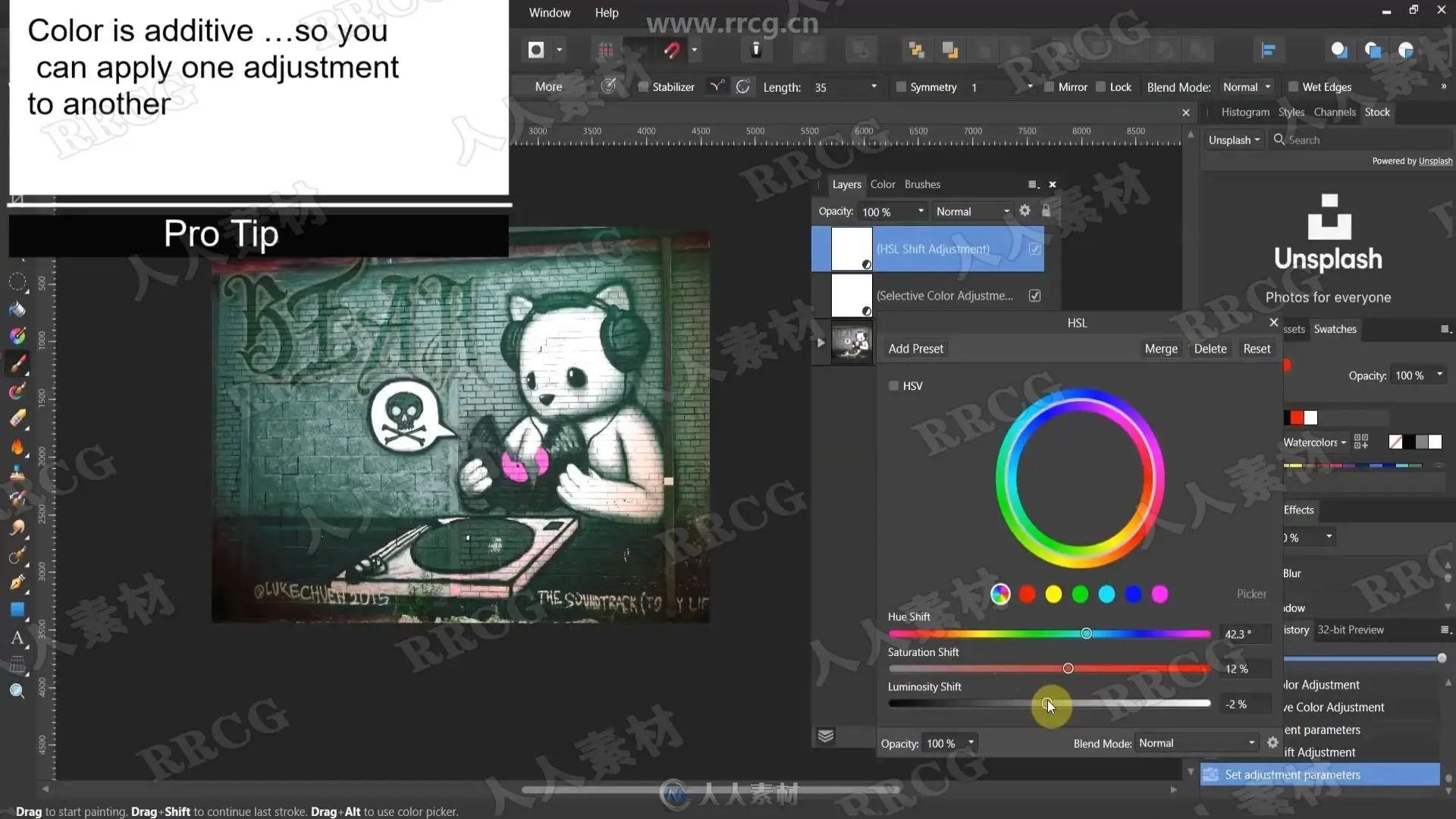Click the layers stack icon below panel
The image size is (1456, 819).
(x=826, y=736)
